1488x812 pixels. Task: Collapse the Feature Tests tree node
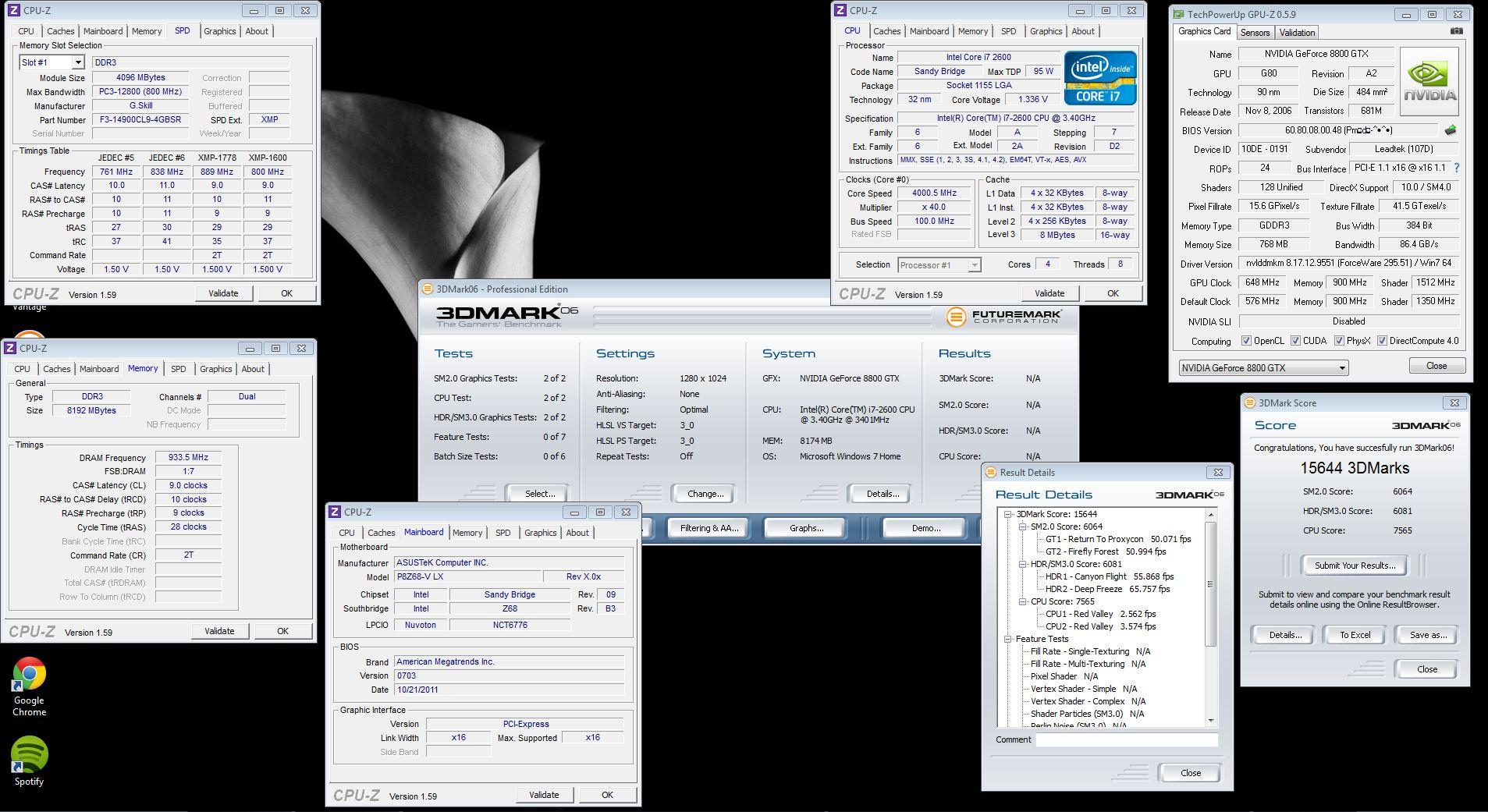pyautogui.click(x=1008, y=639)
